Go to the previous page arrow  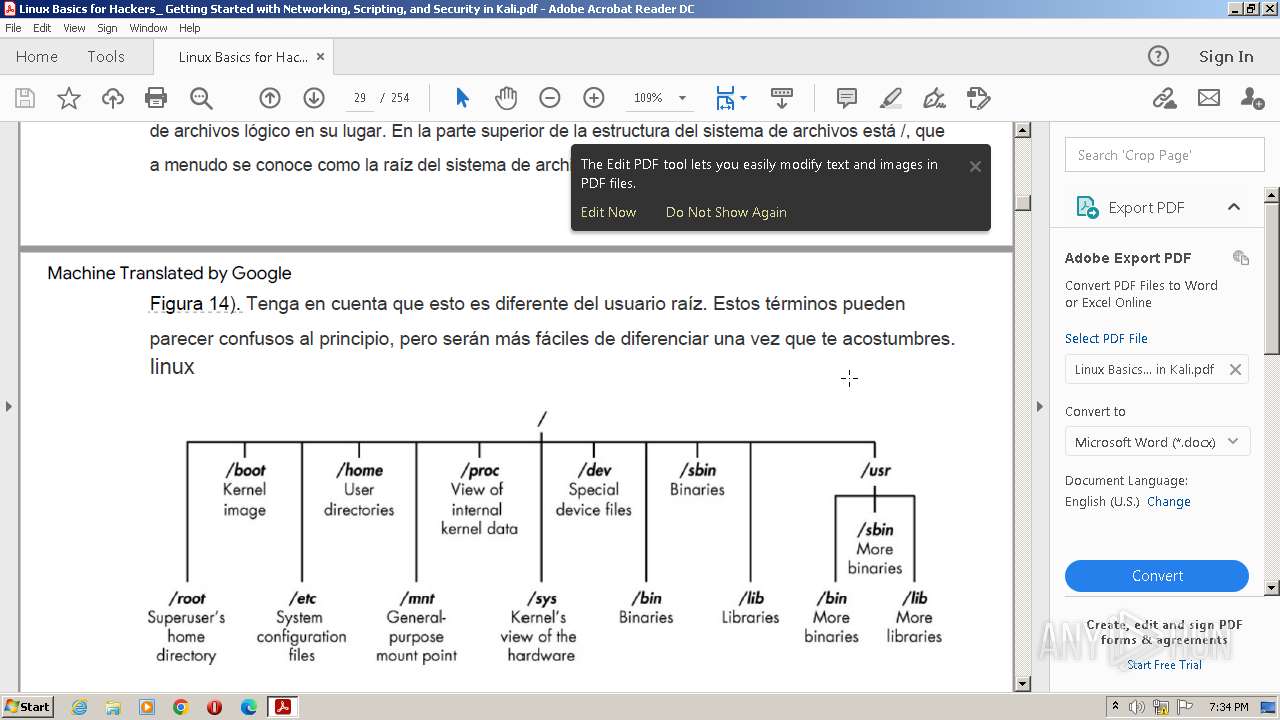click(x=270, y=98)
